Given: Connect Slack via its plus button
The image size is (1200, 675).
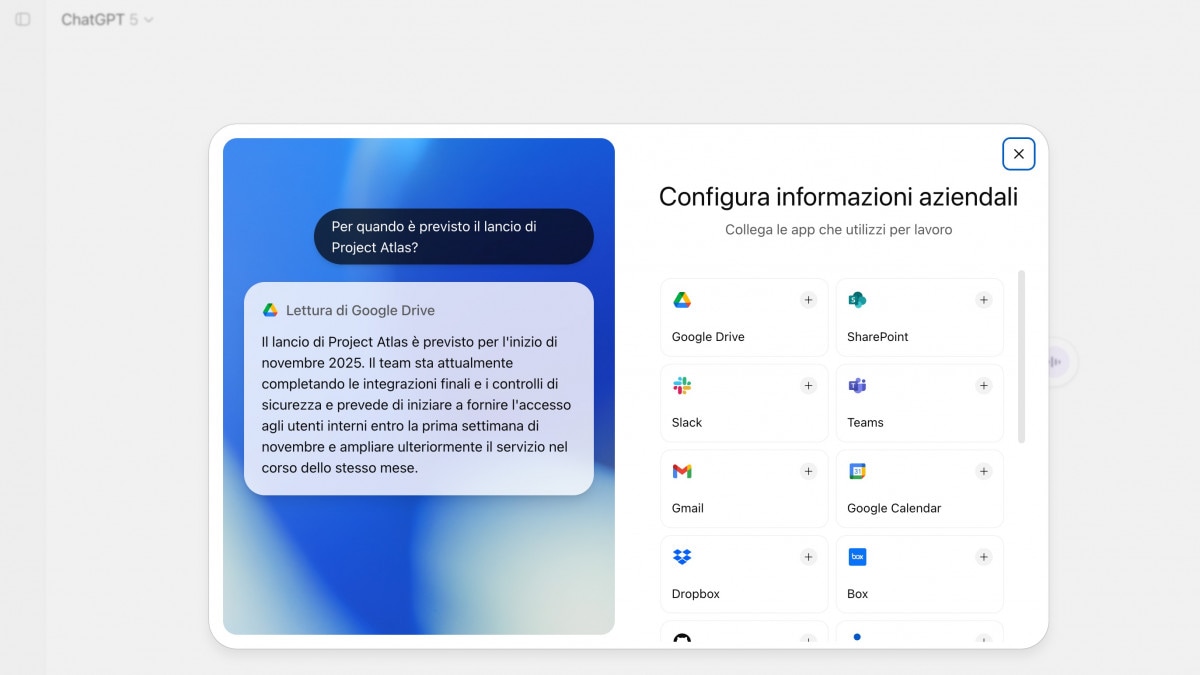Looking at the screenshot, I should [x=808, y=386].
